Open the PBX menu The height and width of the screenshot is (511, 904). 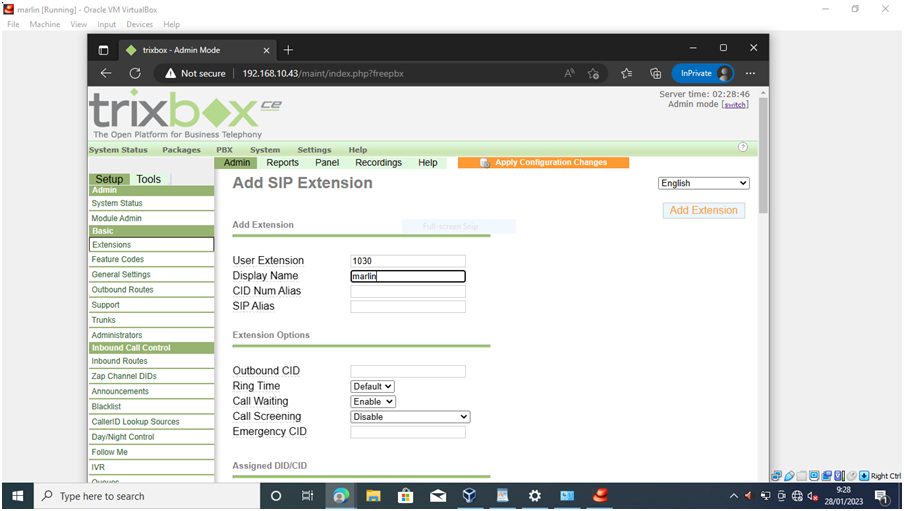point(224,150)
